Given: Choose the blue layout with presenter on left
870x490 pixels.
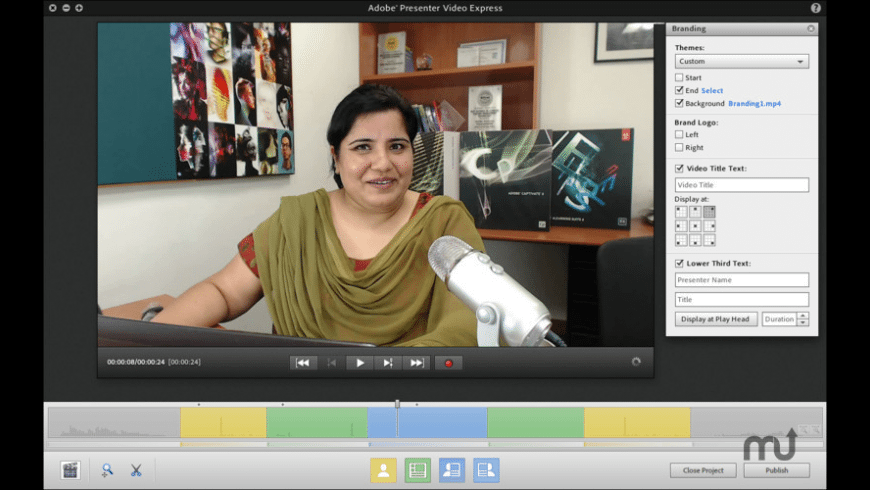Looking at the screenshot, I should [x=452, y=470].
